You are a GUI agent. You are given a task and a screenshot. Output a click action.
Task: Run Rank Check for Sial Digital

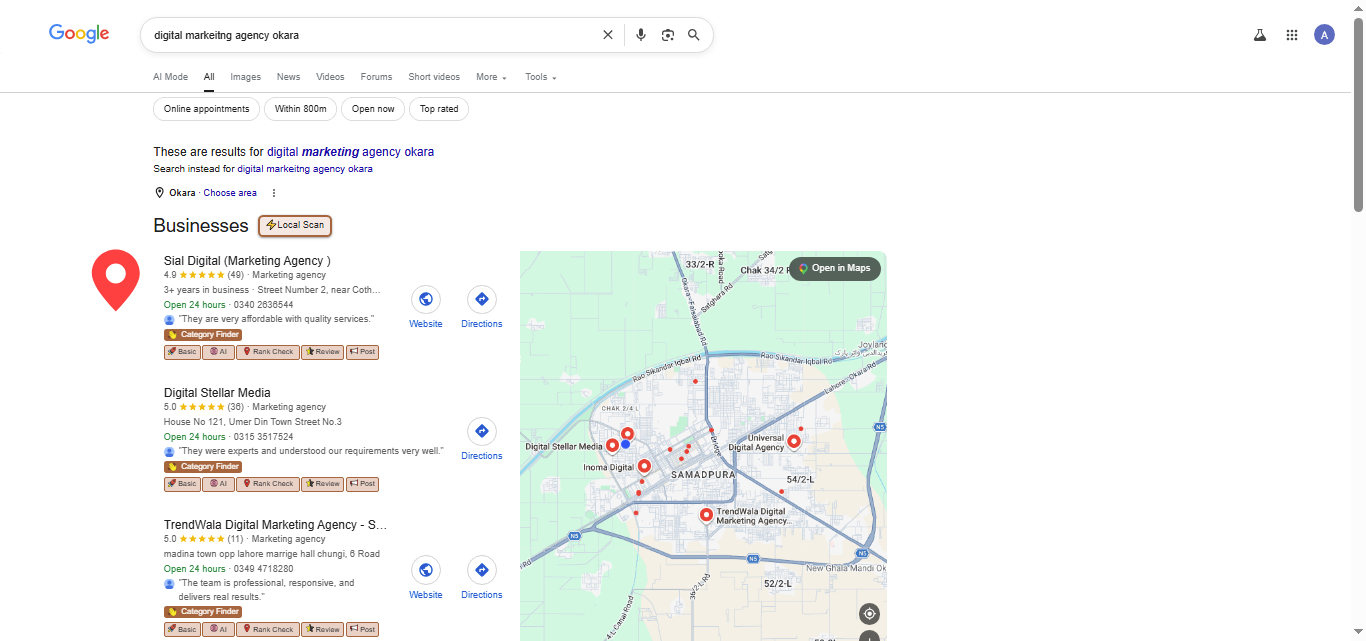(x=267, y=352)
